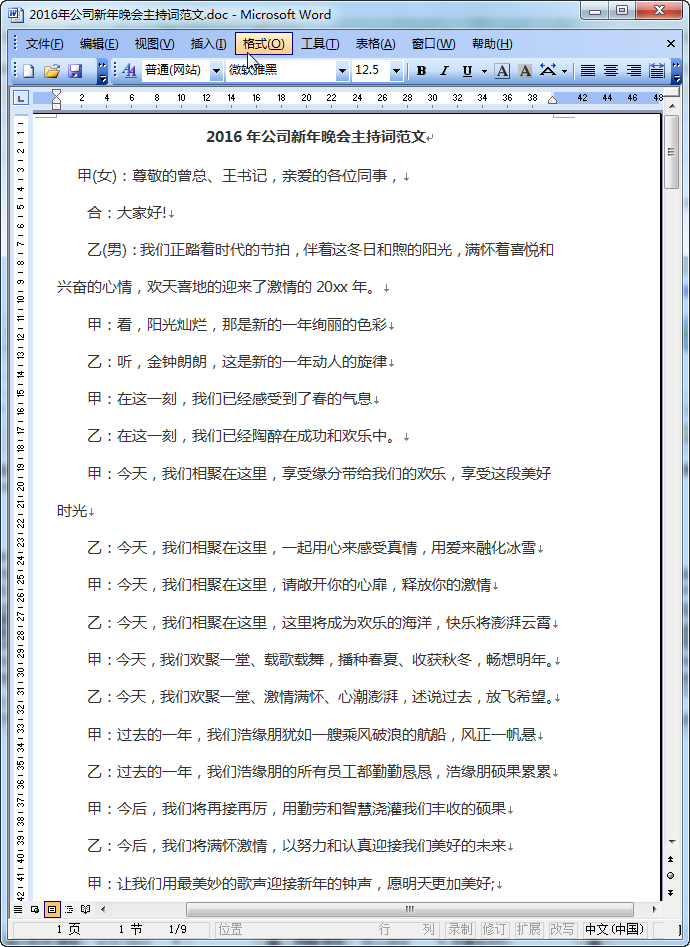Open the 格式(O) menu
Screen dimensions: 690x947
[263, 44]
